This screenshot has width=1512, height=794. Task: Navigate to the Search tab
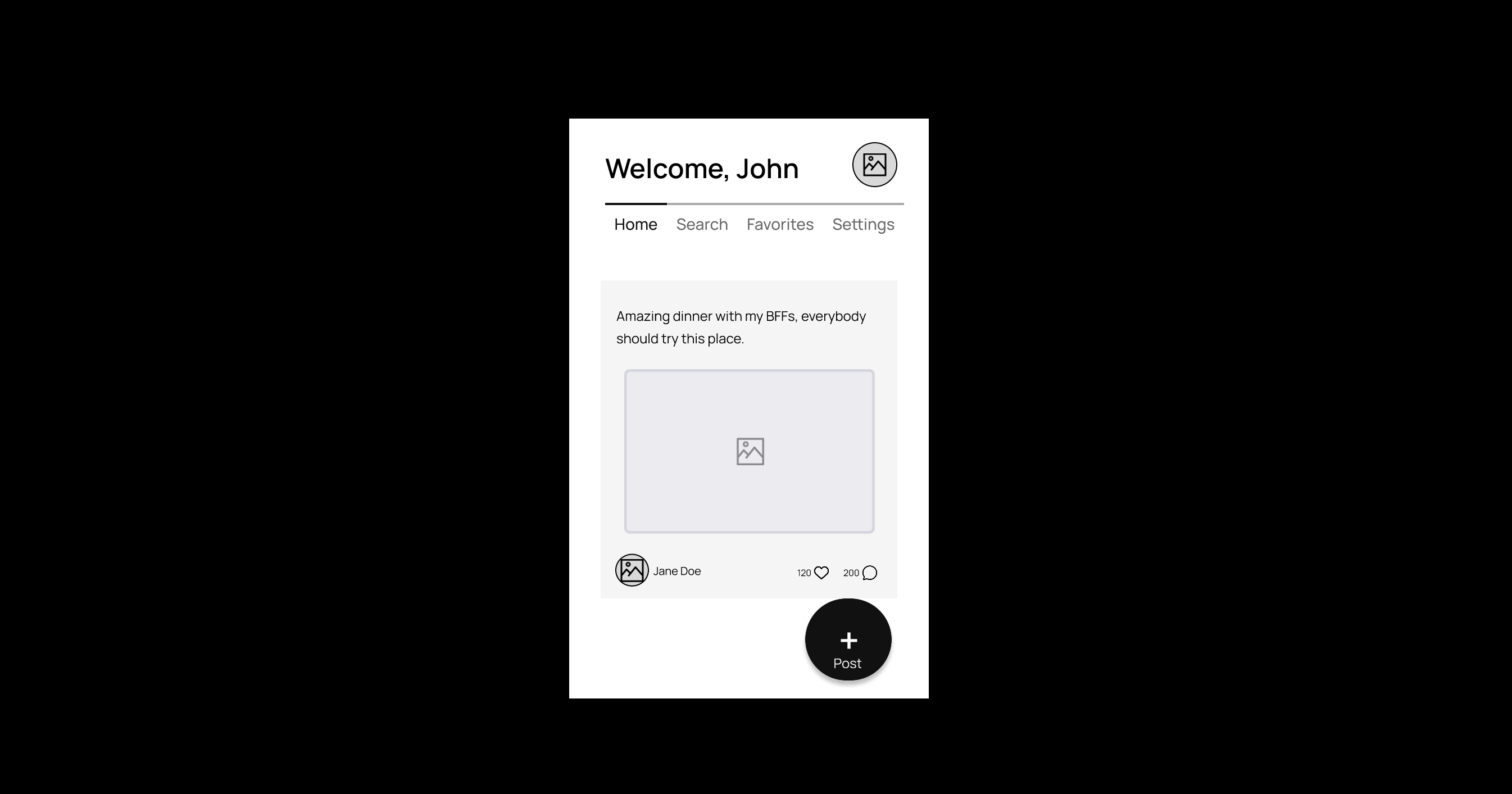[702, 224]
